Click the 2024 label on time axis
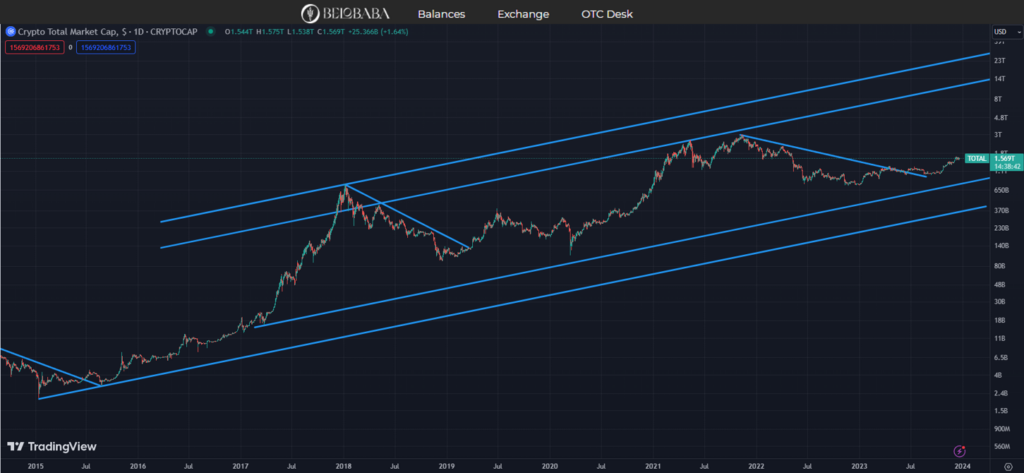 pyautogui.click(x=961, y=466)
